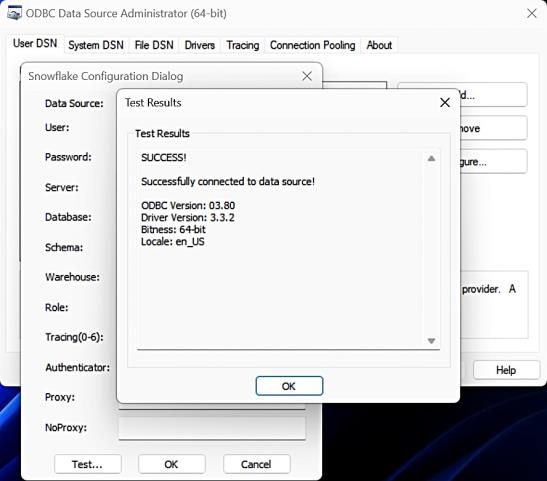This screenshot has width=547, height=481.
Task: Click the Warehouse: label
Action: pos(73,277)
